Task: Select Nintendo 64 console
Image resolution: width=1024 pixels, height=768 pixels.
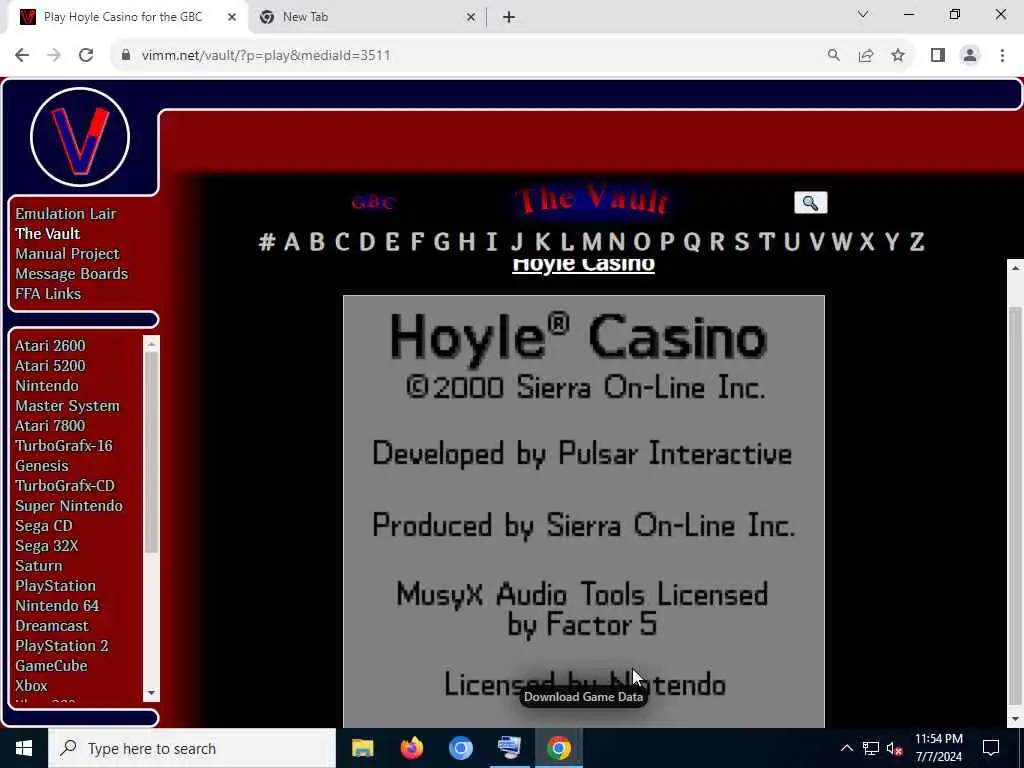Action: coord(57,606)
